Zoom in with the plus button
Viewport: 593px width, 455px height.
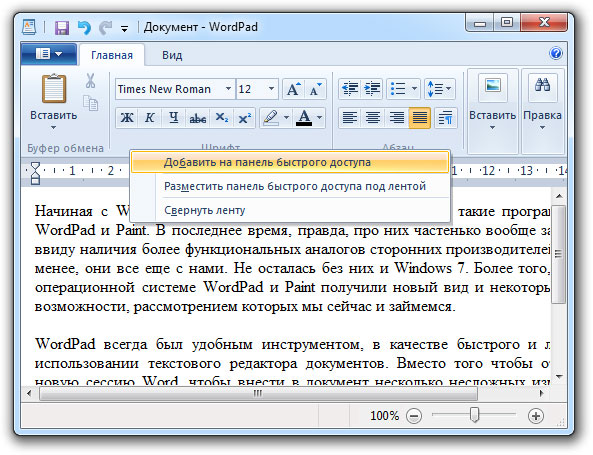click(x=536, y=416)
